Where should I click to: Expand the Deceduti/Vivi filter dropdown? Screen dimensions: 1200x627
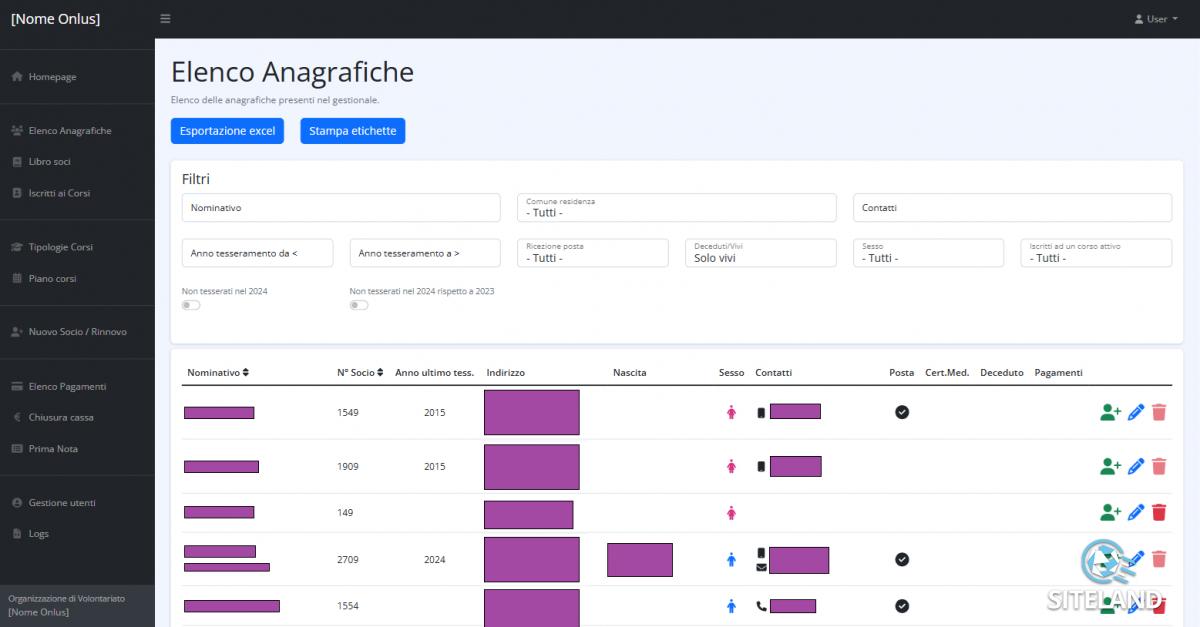[764, 253]
